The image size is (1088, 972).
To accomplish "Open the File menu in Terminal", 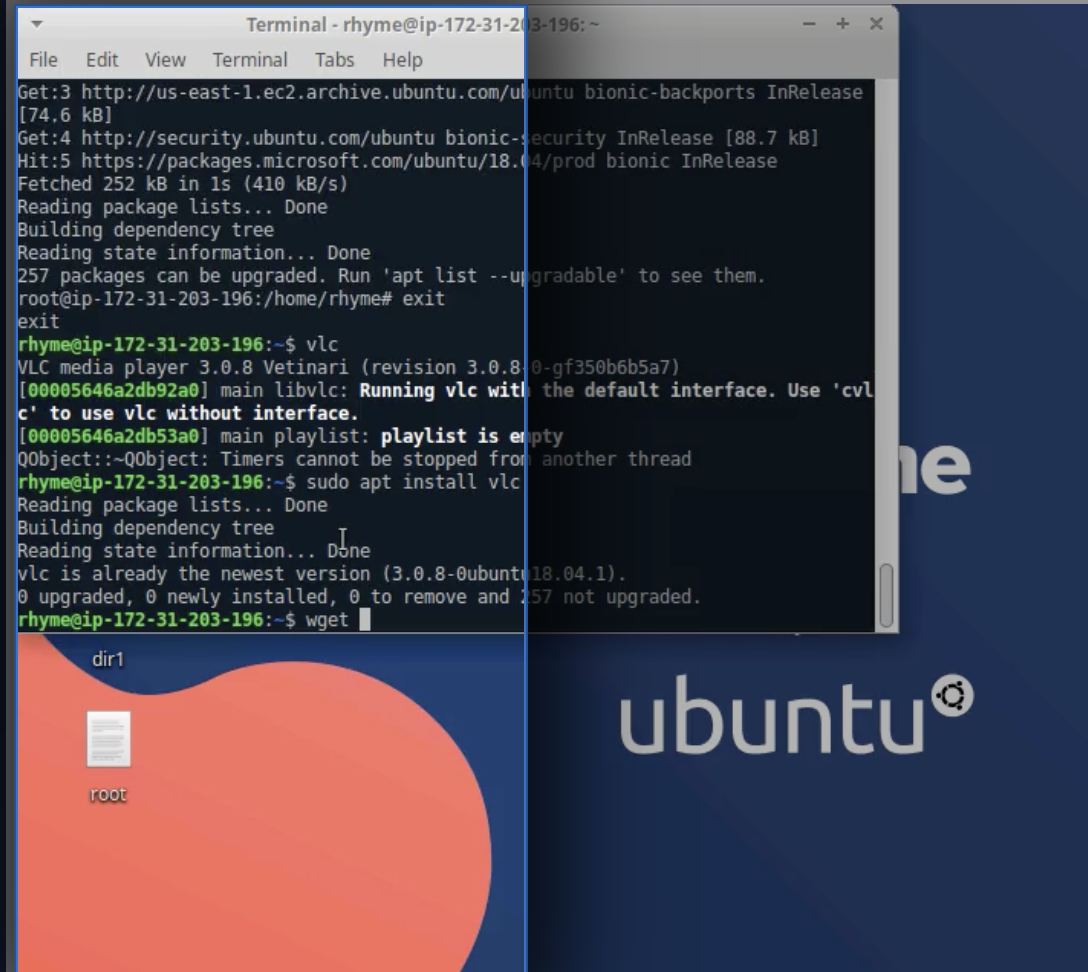I will click(x=43, y=60).
